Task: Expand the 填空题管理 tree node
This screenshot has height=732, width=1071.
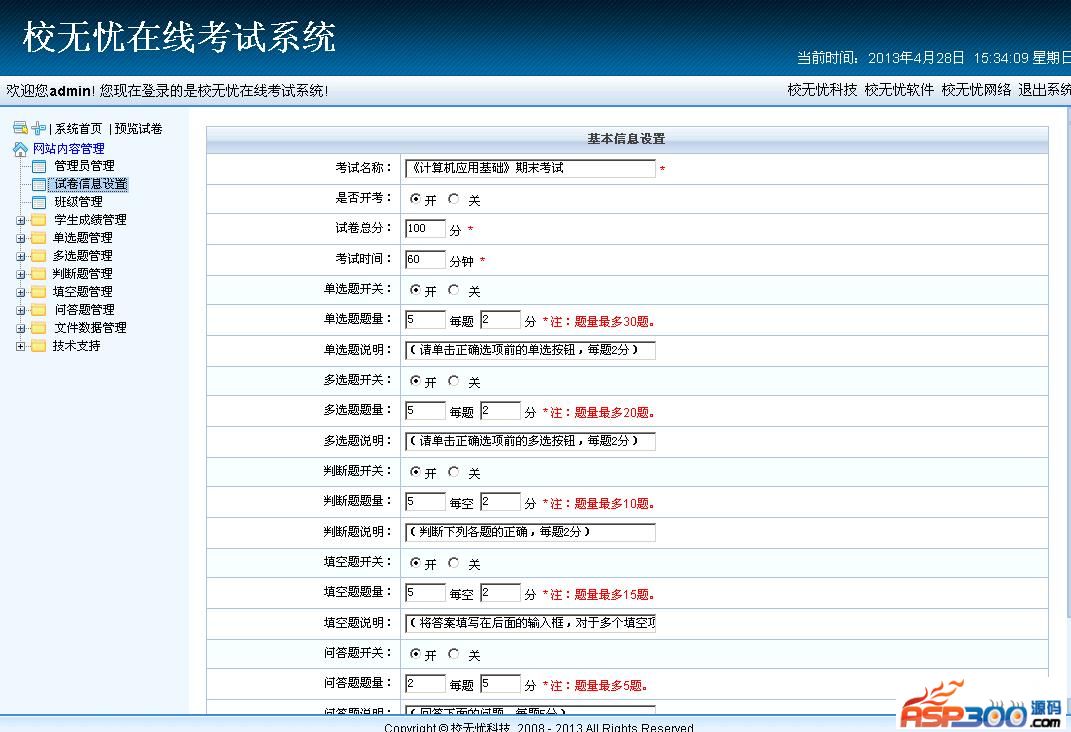Action: pyautogui.click(x=20, y=291)
